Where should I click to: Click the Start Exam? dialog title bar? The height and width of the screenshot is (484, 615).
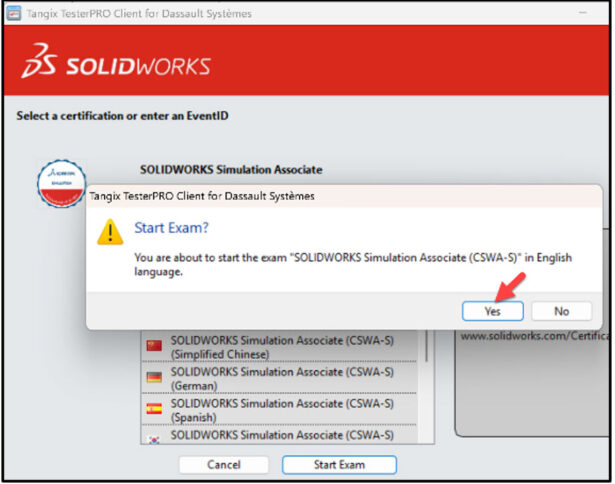(x=344, y=196)
